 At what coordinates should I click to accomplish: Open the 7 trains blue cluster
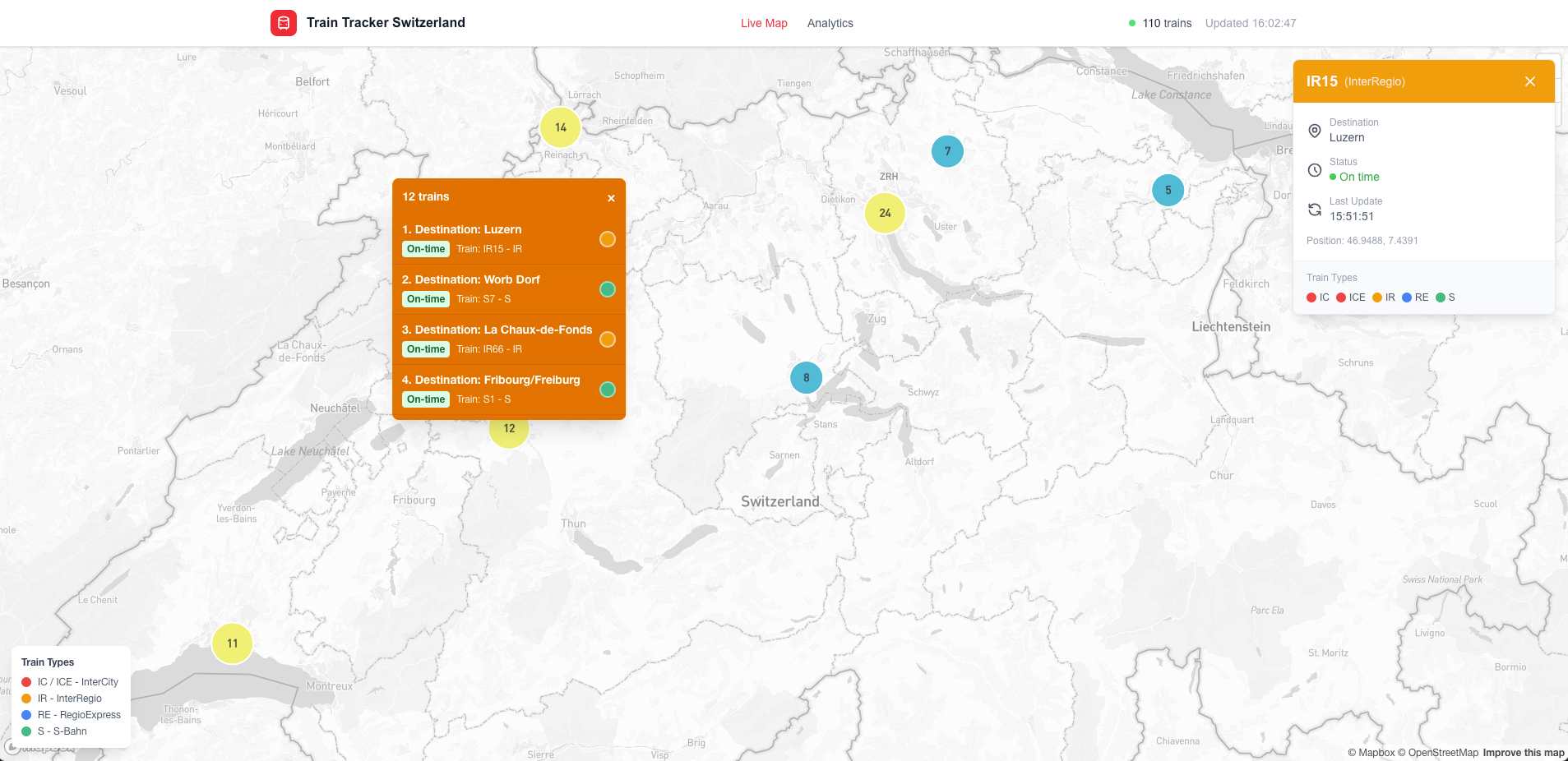(x=947, y=151)
